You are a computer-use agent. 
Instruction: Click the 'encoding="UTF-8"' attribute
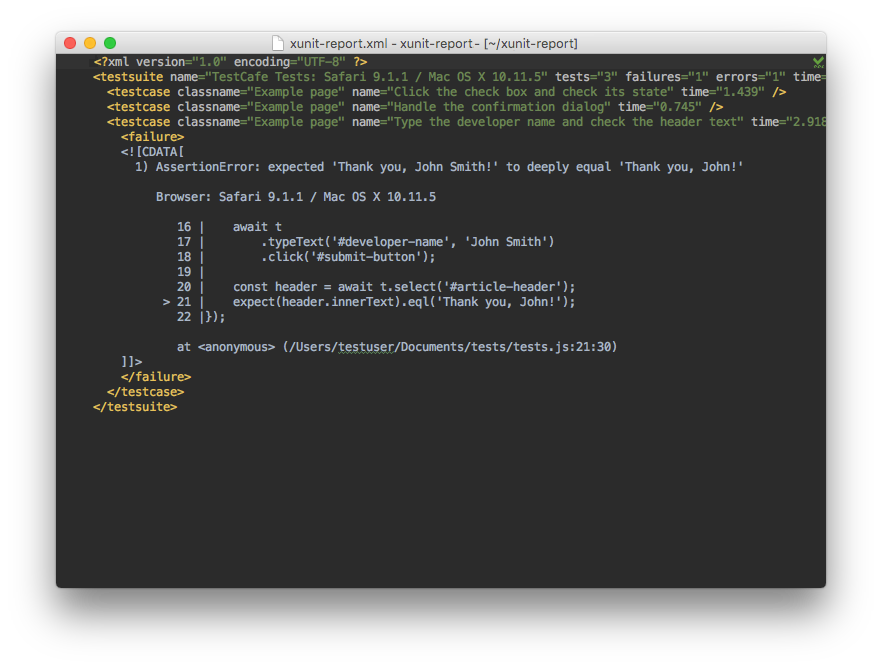pyautogui.click(x=290, y=62)
